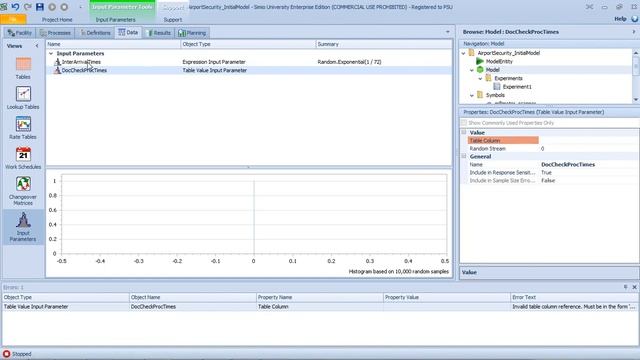This screenshot has height=360, width=640.
Task: Click Random.Exponential(1 / 72) summary cell
Action: click(349, 62)
